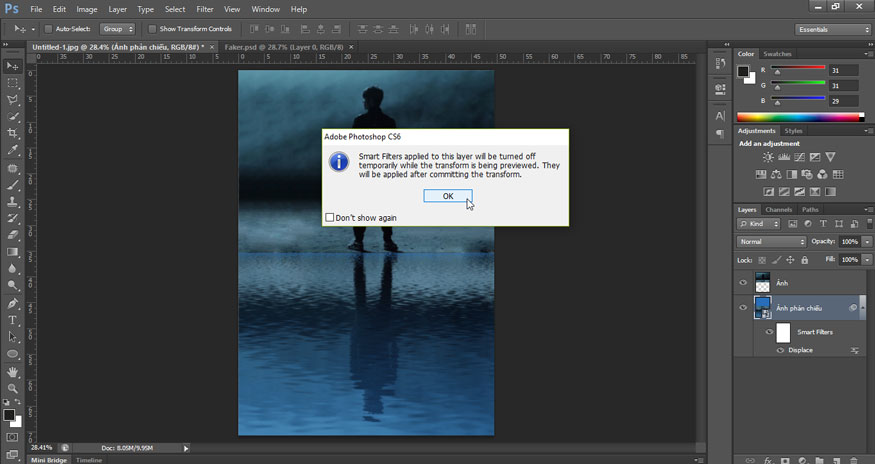Switch to the Styles tab

(x=793, y=131)
